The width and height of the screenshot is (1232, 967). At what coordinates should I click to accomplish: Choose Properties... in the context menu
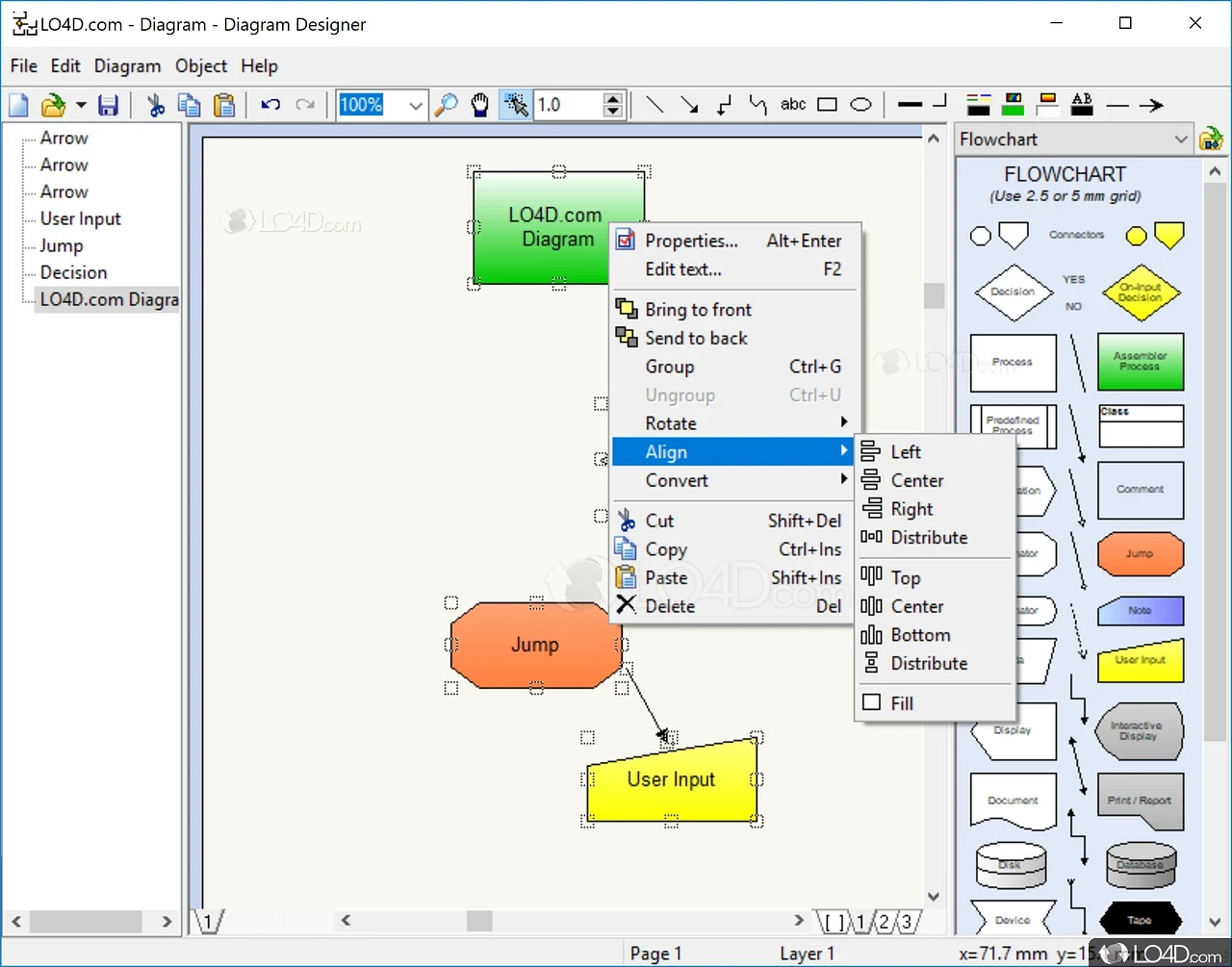[x=735, y=241]
